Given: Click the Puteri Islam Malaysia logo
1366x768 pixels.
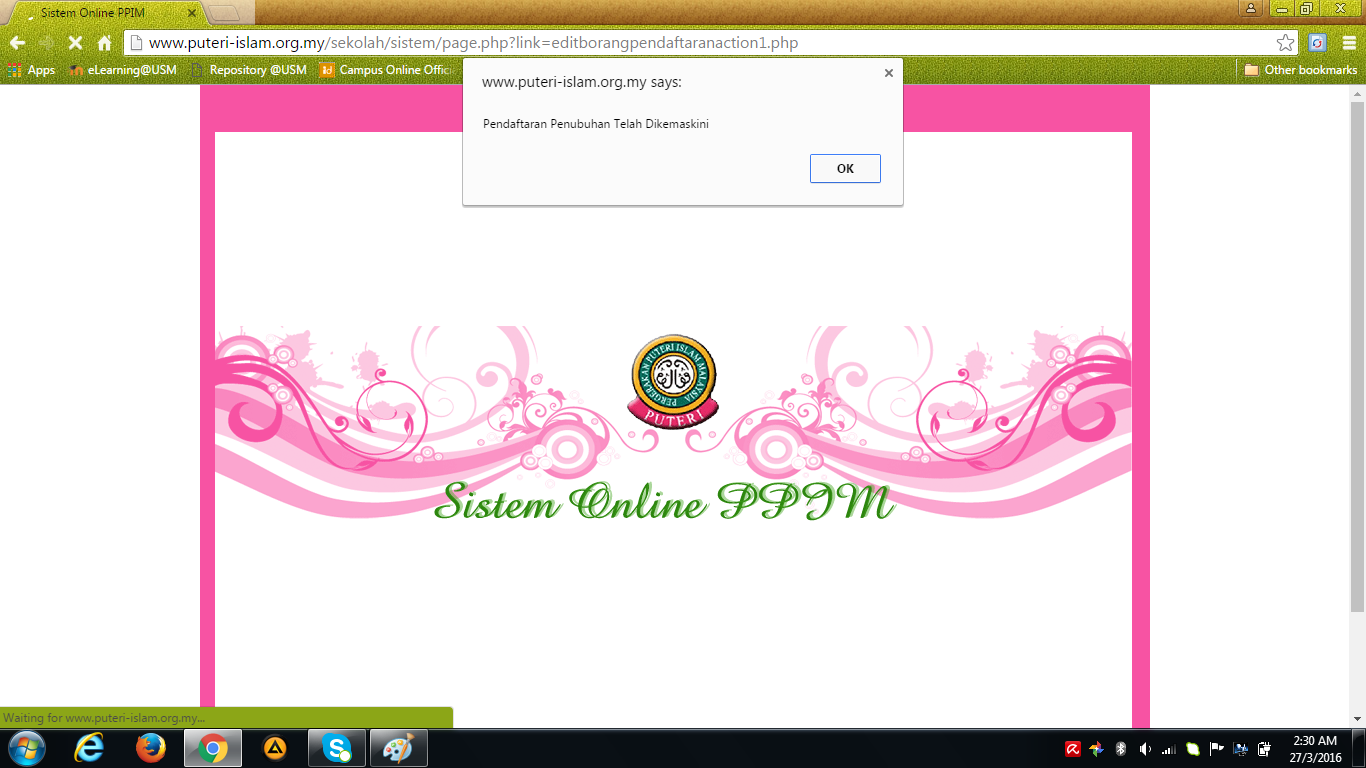Looking at the screenshot, I should click(673, 380).
